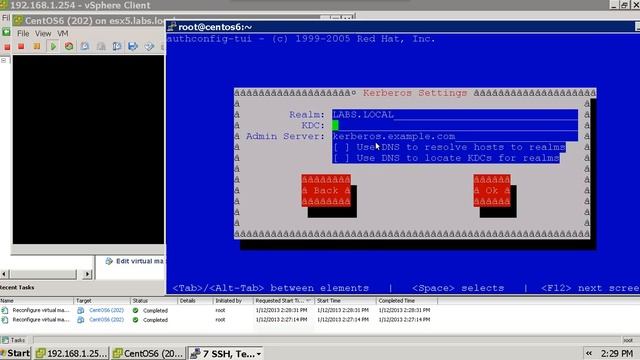Open the View menu in CentOS6 console window
Viewport: 640px width, 360px height.
point(43,33)
